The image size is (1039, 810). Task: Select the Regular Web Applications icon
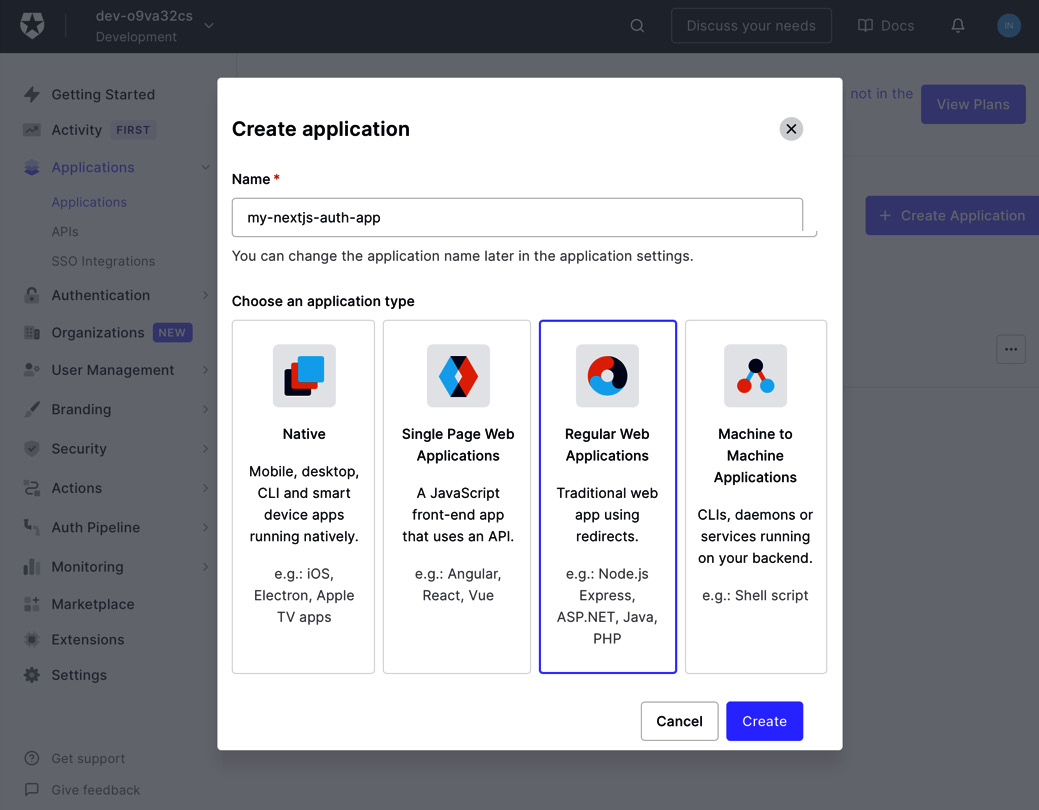[607, 375]
